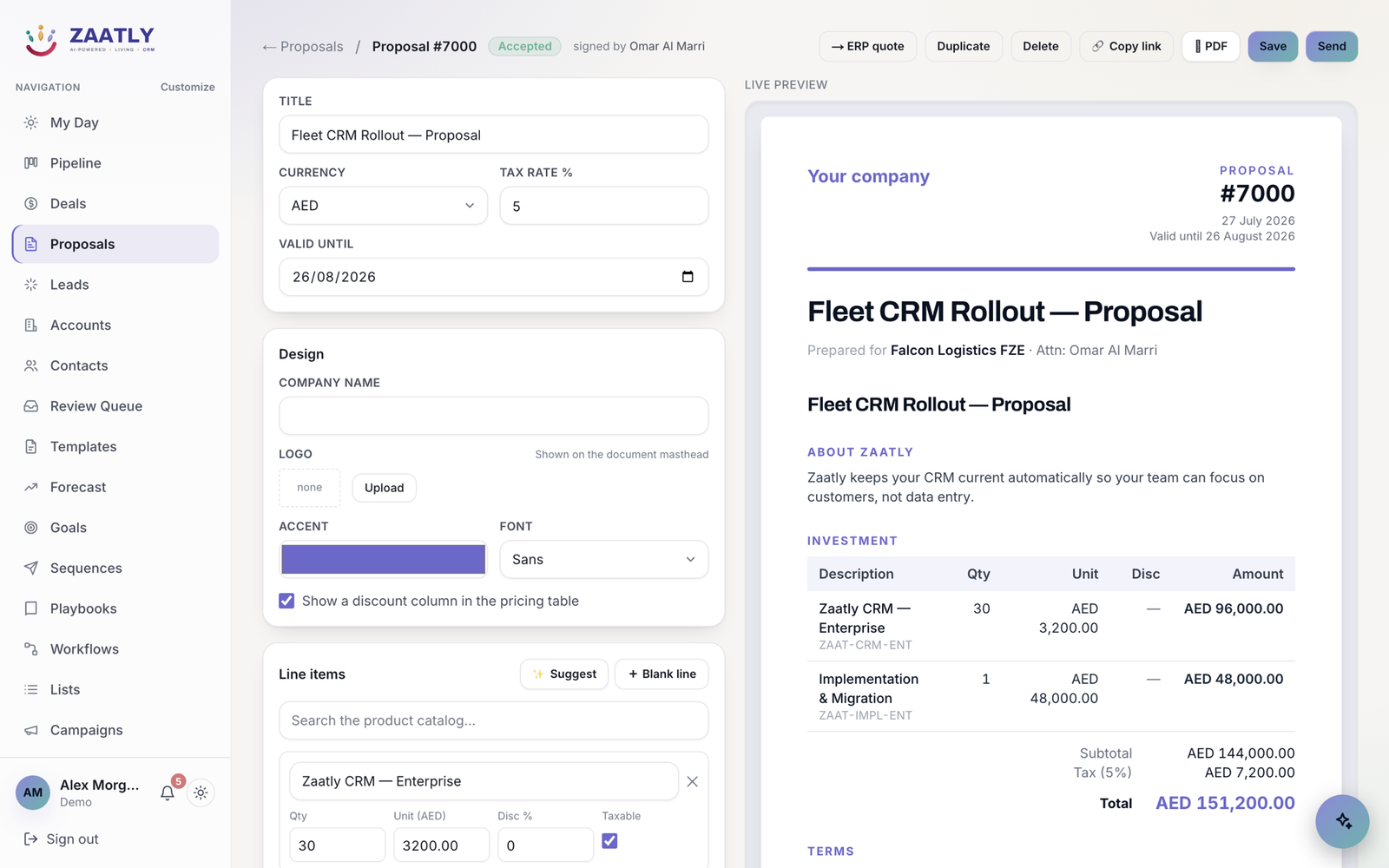The image size is (1389, 868).
Task: Remove the Zaatly CRM — Enterprise line item
Action: [x=692, y=781]
